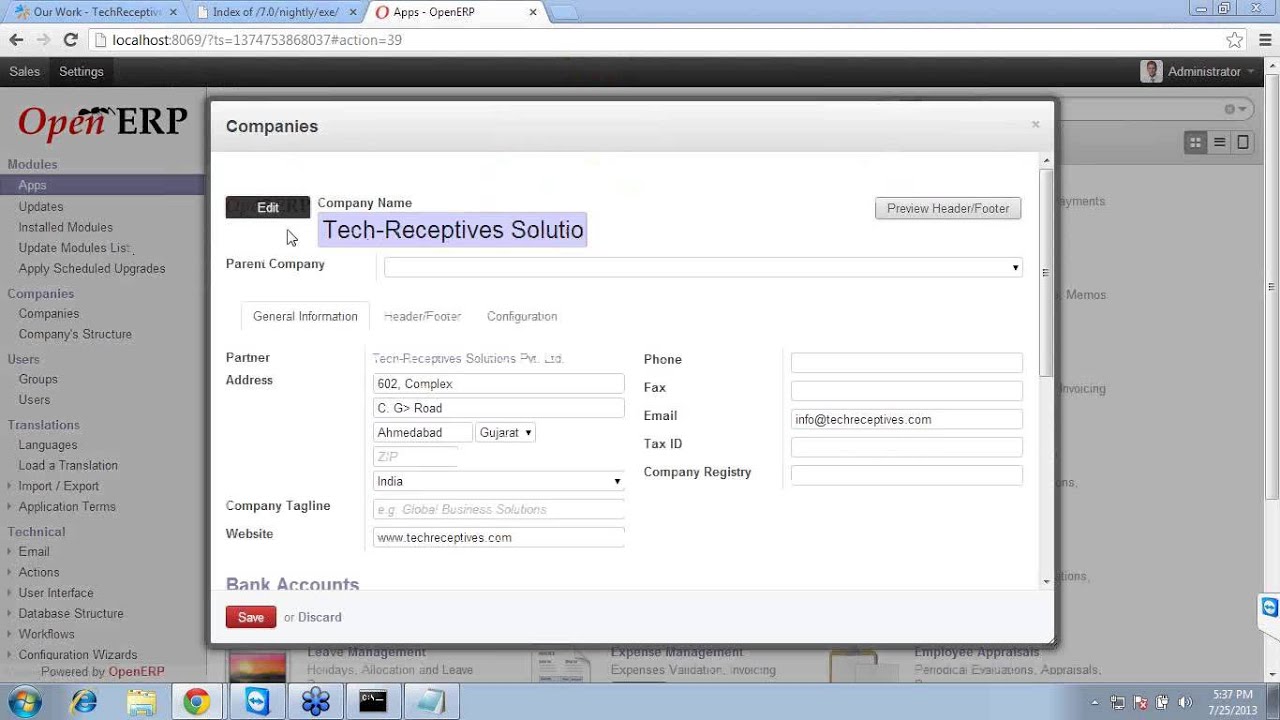Click the Company Name field
1280x720 pixels.
click(453, 230)
